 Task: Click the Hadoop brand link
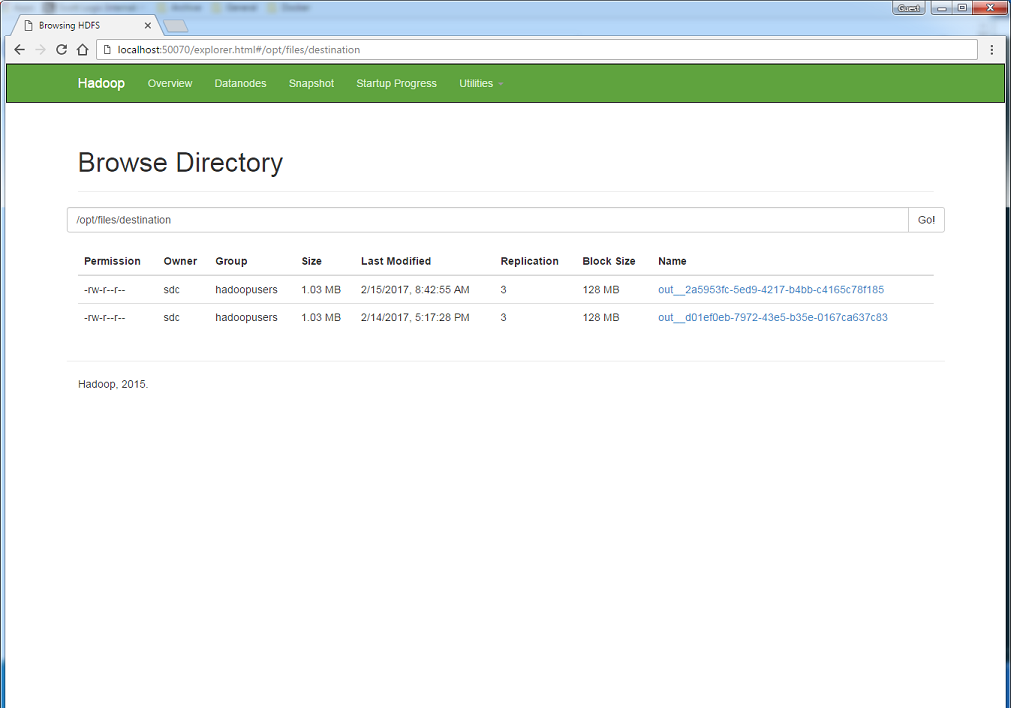click(100, 84)
